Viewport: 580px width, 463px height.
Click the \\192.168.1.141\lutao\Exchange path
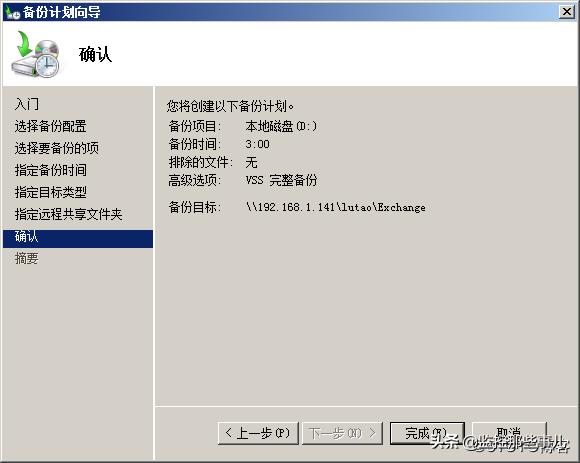point(336,207)
